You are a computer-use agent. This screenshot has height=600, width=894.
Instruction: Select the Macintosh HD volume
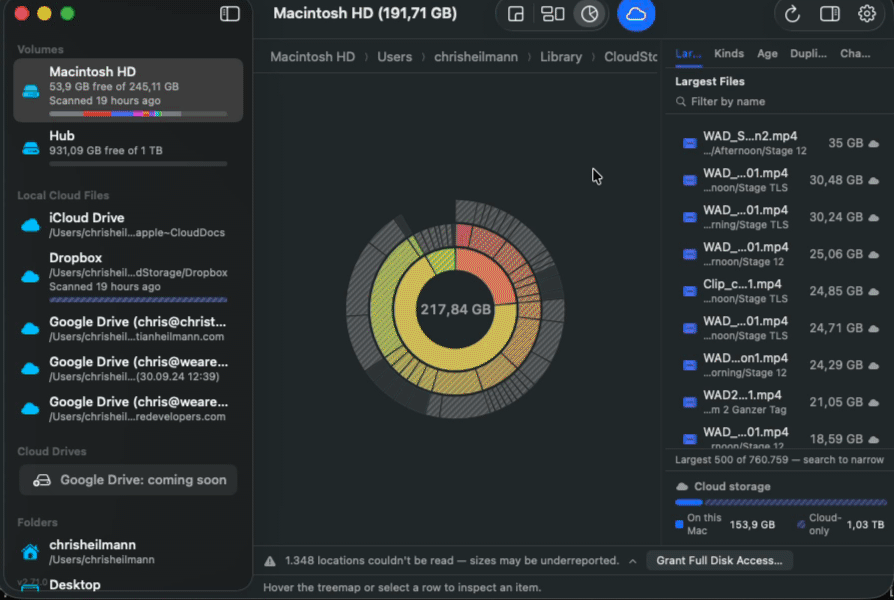click(x=128, y=90)
